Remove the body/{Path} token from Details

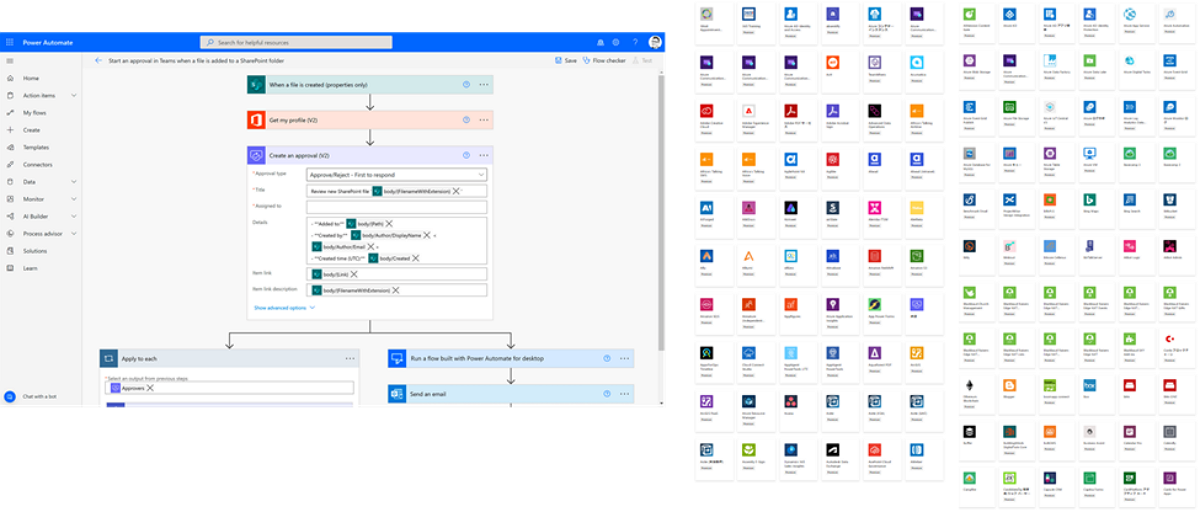click(389, 223)
